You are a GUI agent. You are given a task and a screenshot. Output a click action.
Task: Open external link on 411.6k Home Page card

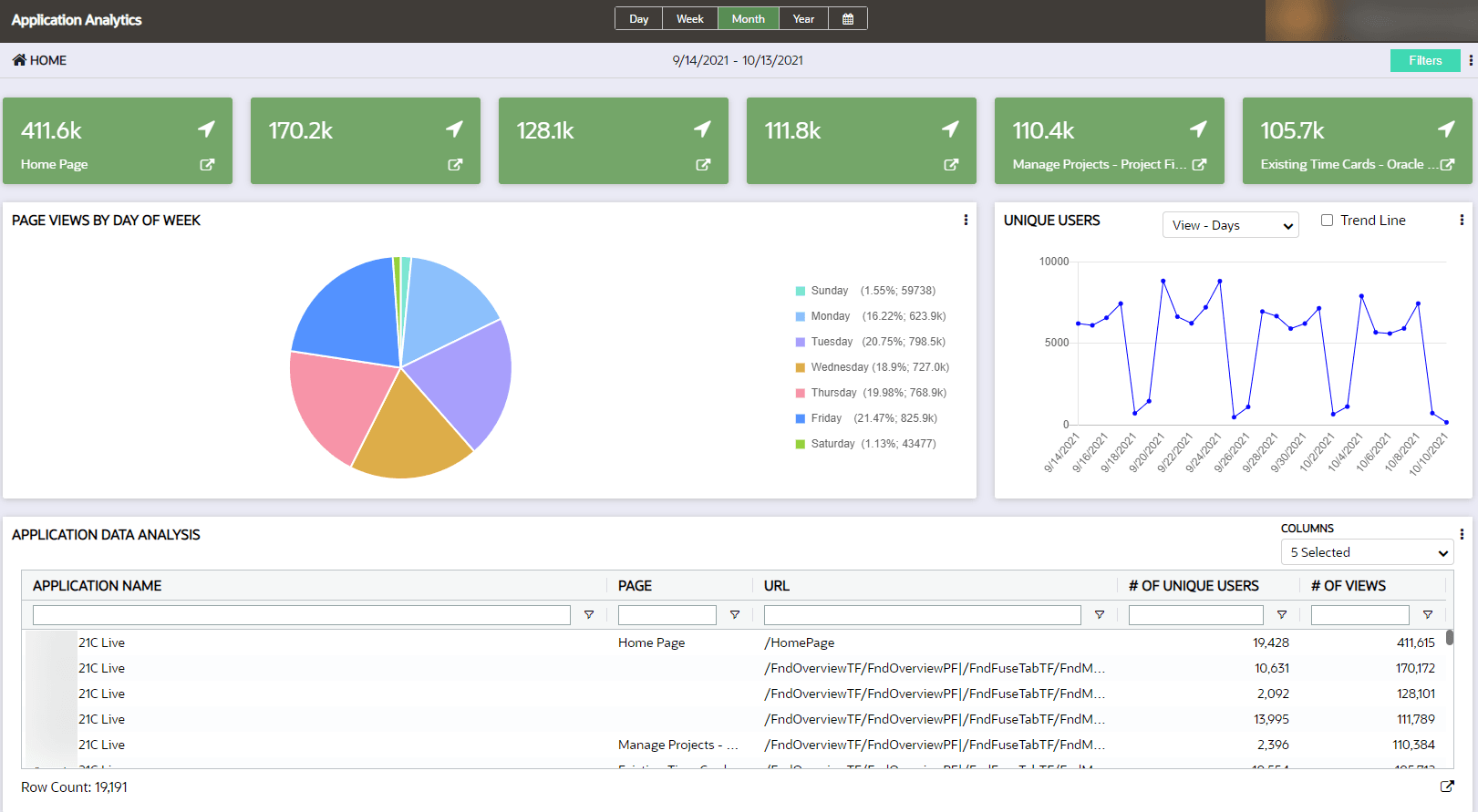207,165
